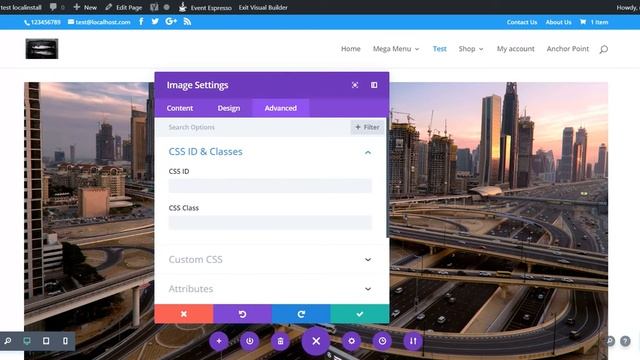This screenshot has width=640, height=360.
Task: Open Event Espresso in admin bar
Action: 205,7
